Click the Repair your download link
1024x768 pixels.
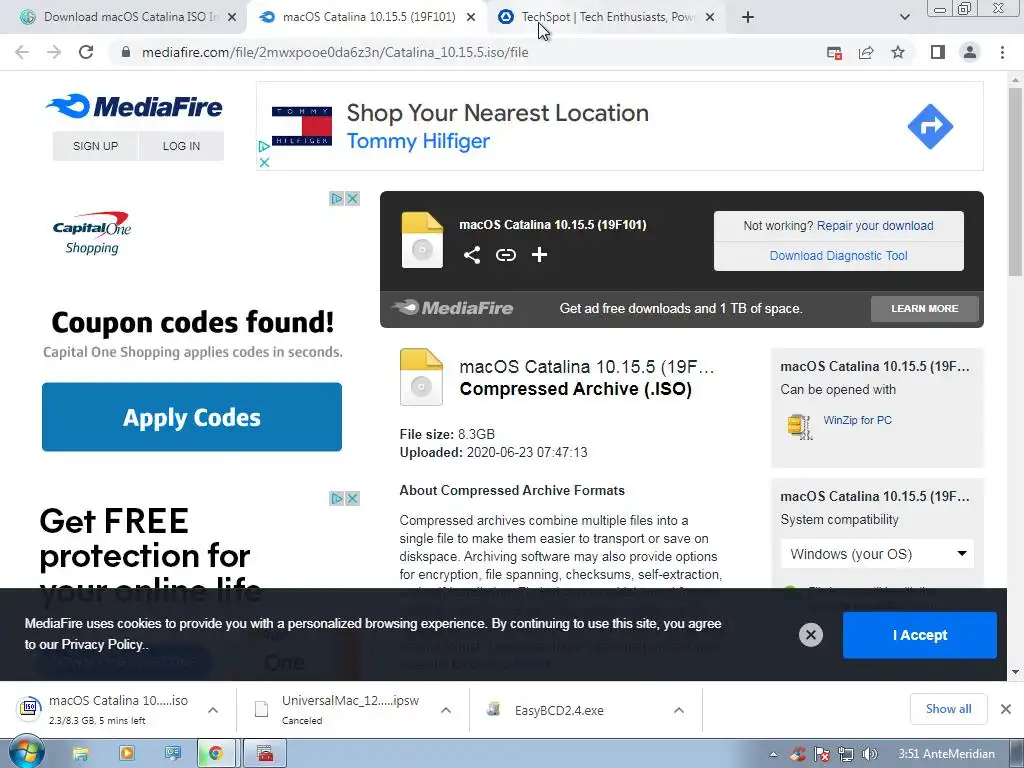click(875, 225)
